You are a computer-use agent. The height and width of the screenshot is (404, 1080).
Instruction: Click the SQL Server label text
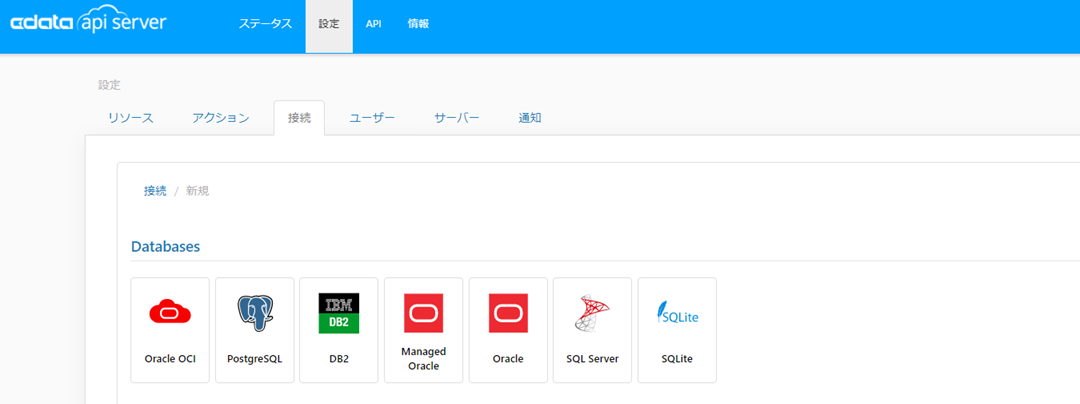pos(592,359)
